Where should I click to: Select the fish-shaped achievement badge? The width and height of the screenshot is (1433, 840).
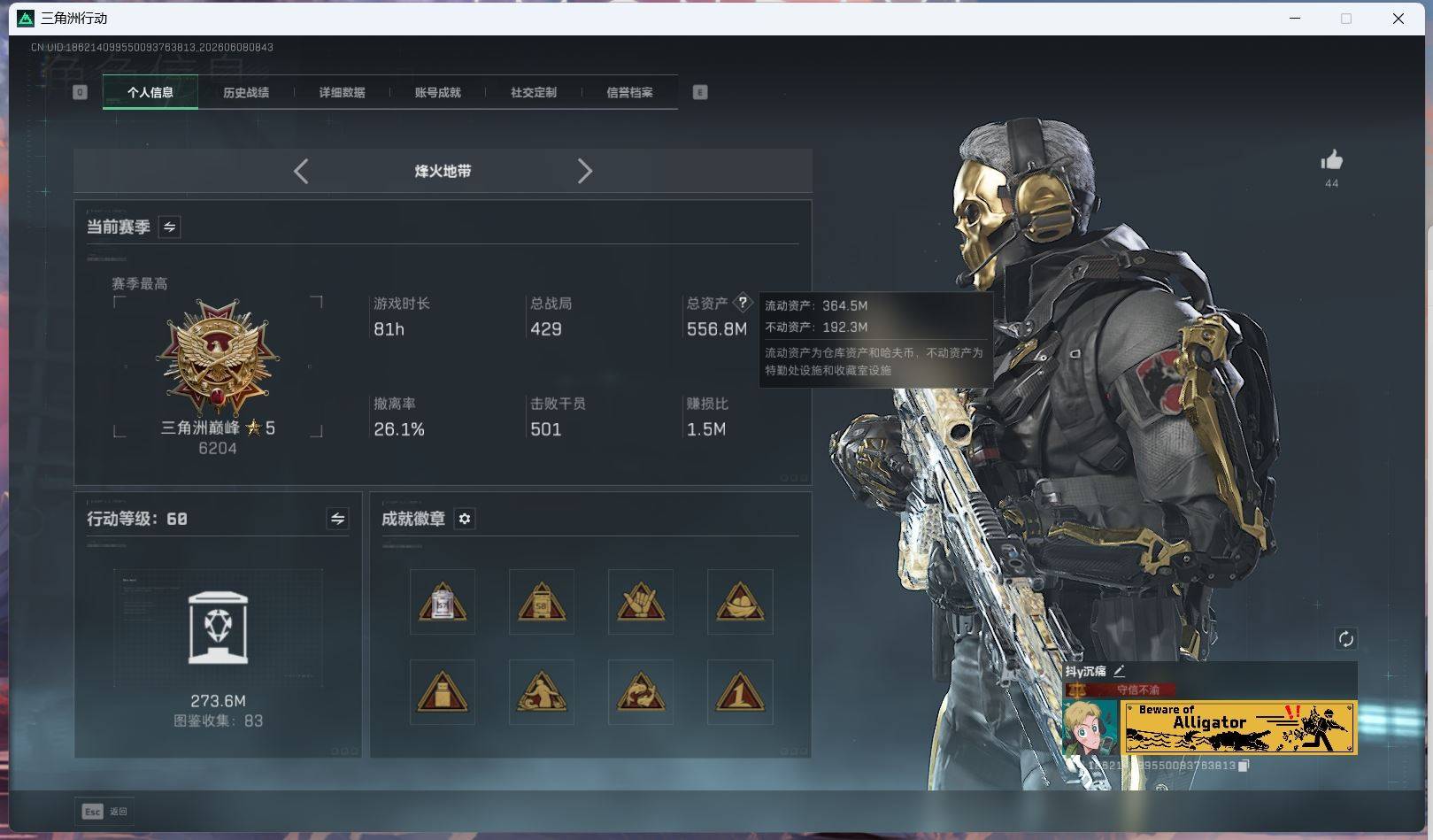[x=641, y=692]
